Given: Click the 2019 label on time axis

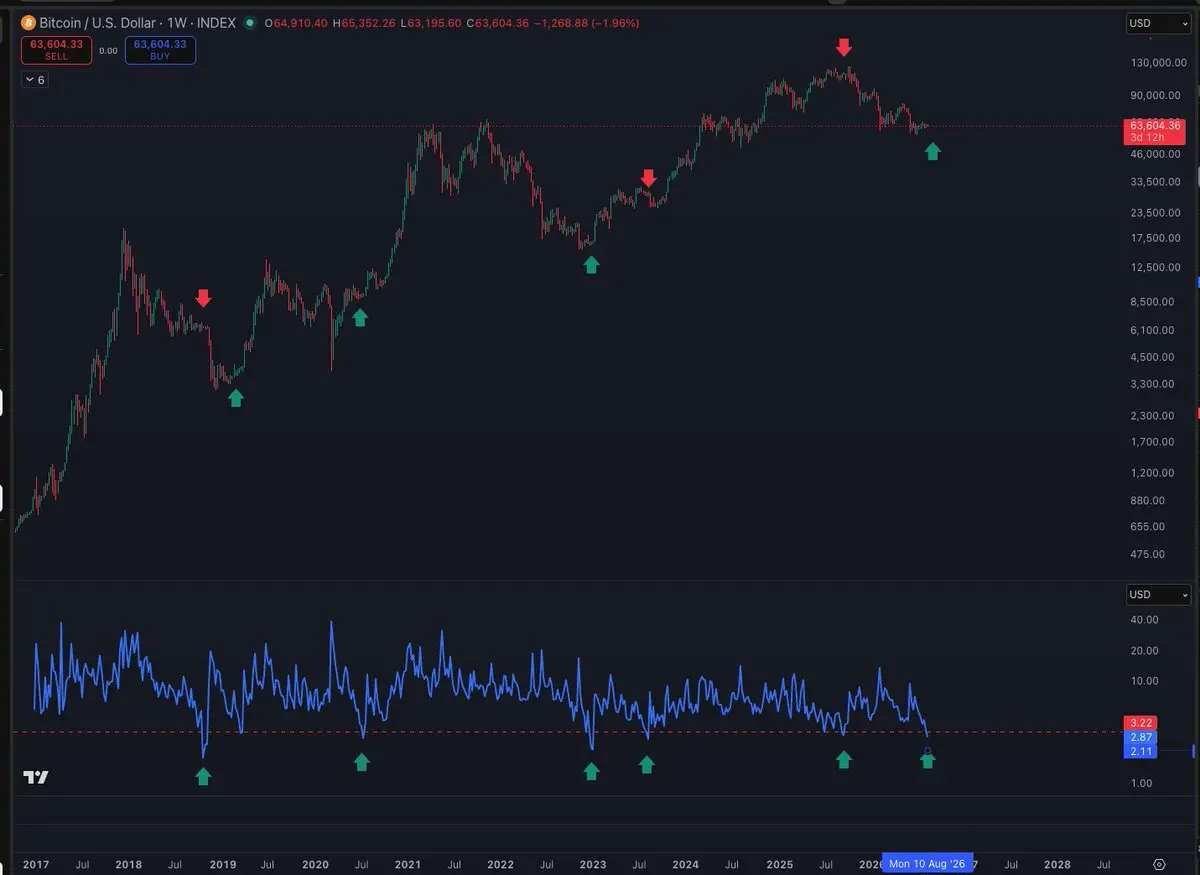Looking at the screenshot, I should tap(222, 864).
